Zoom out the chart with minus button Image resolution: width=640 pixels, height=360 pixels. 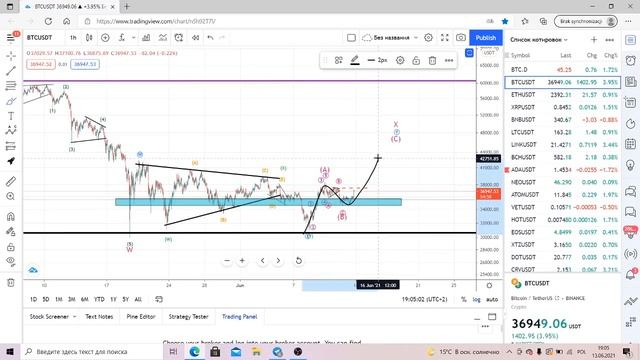227,260
